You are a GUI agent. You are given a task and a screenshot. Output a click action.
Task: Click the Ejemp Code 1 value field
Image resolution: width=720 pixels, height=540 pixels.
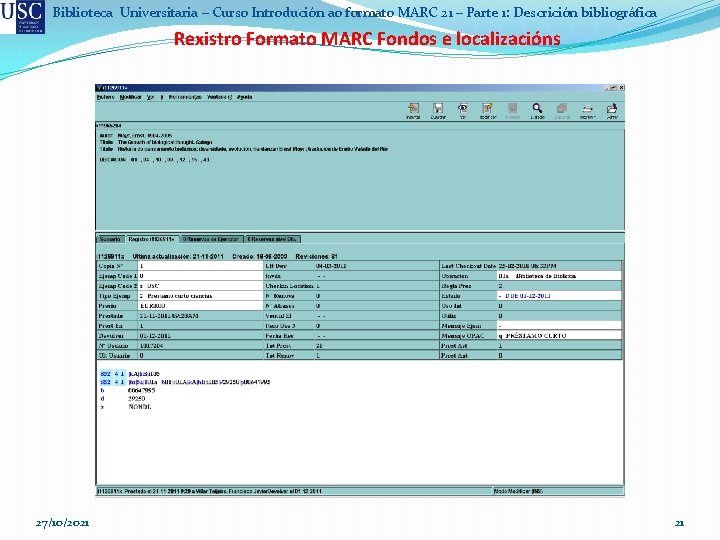200,276
